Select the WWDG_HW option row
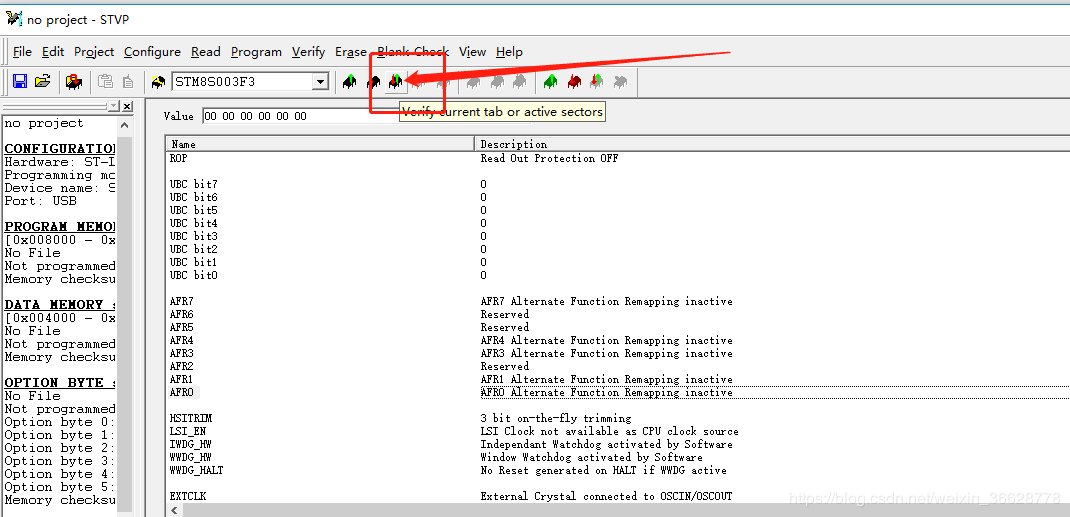Viewport: 1070px width, 517px height. click(x=190, y=457)
